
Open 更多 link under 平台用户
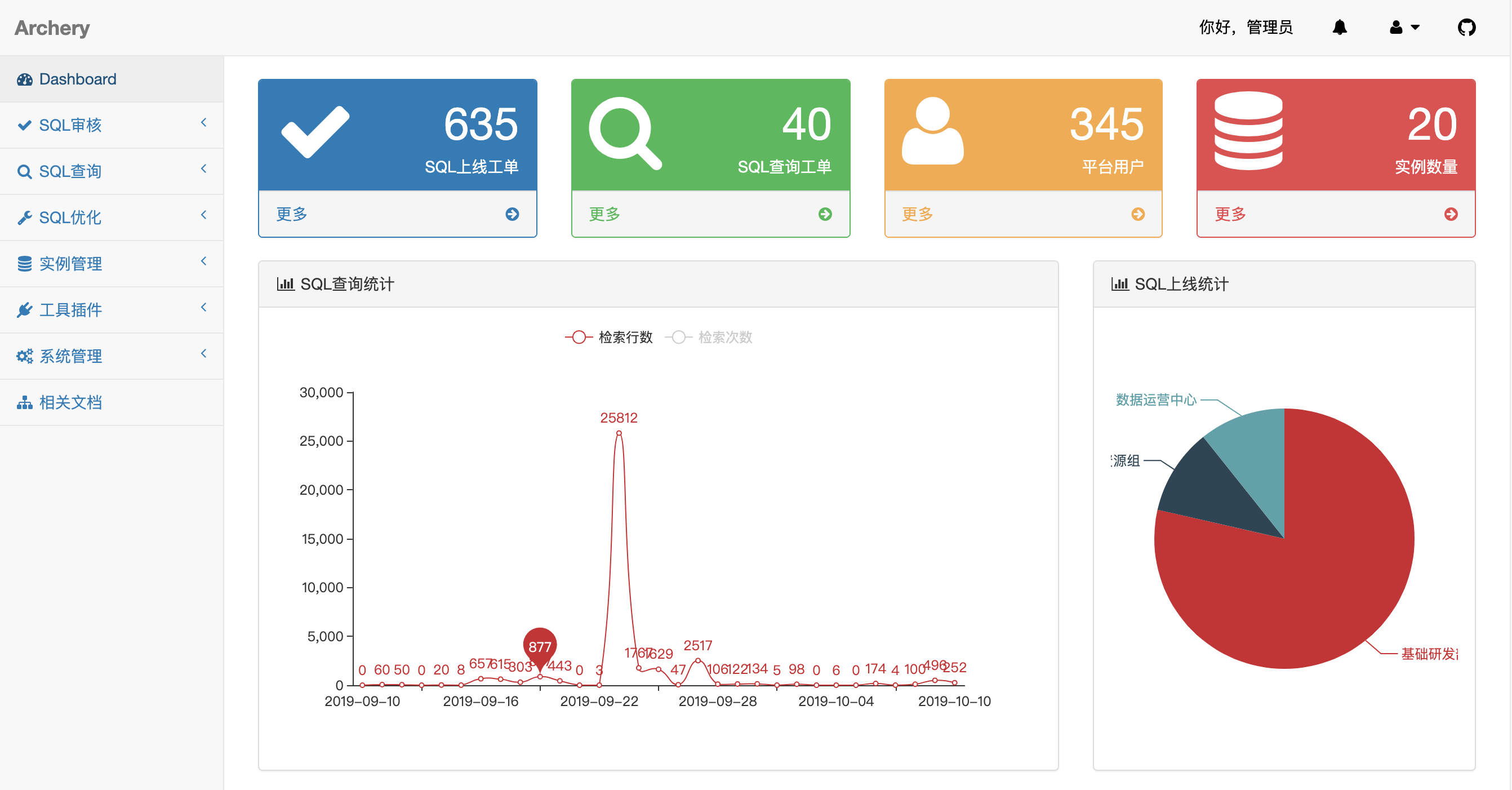(x=918, y=214)
